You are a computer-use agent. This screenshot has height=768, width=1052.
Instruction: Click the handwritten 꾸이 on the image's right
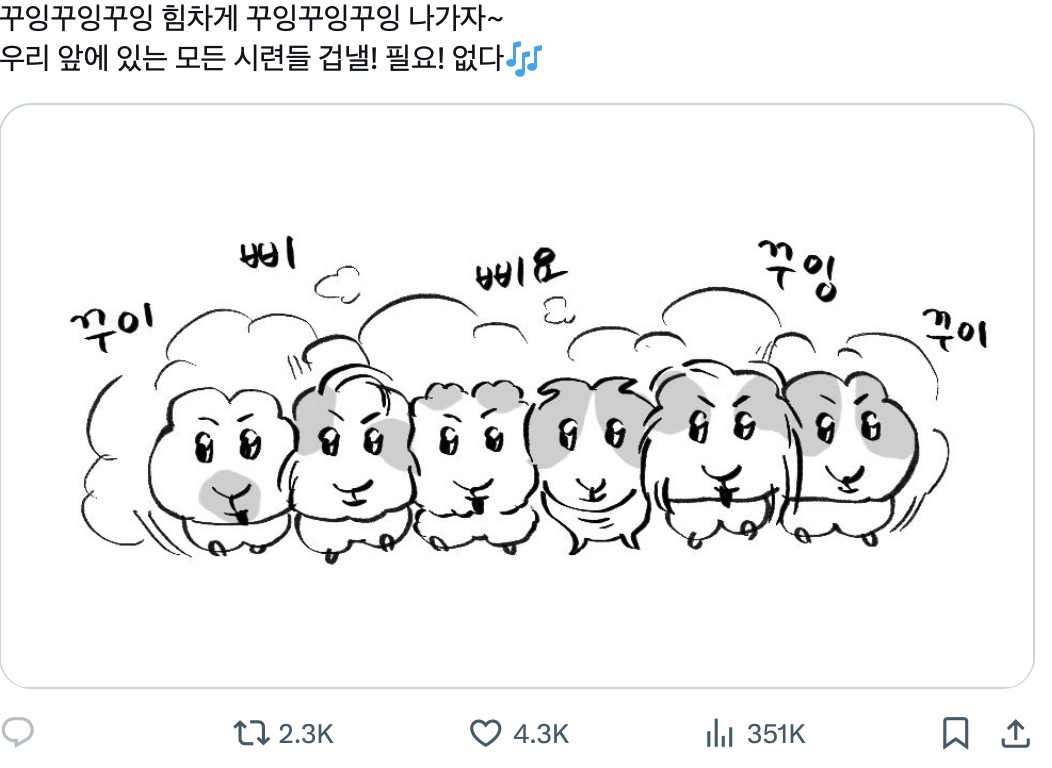[953, 328]
